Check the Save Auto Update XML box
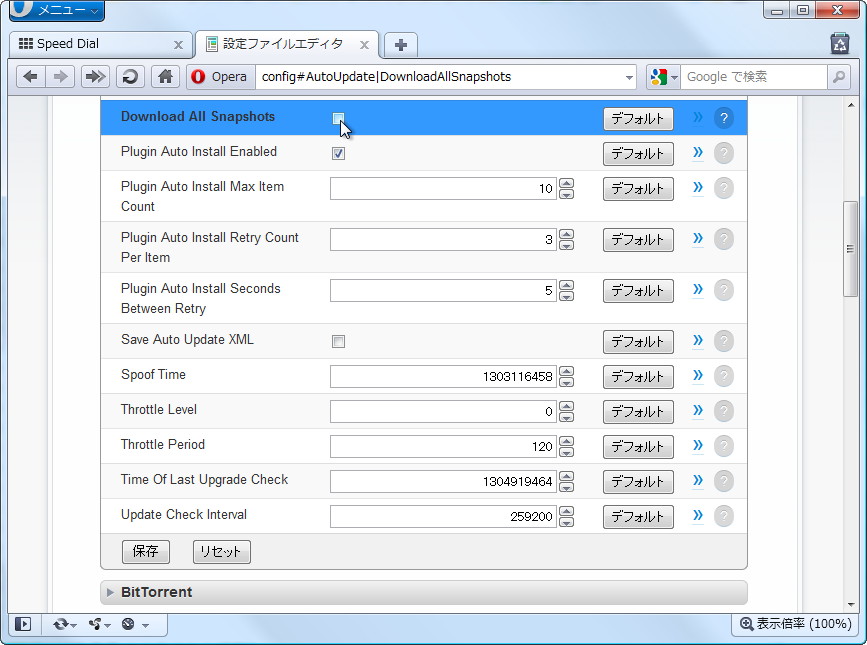Image resolution: width=867 pixels, height=645 pixels. tap(338, 342)
